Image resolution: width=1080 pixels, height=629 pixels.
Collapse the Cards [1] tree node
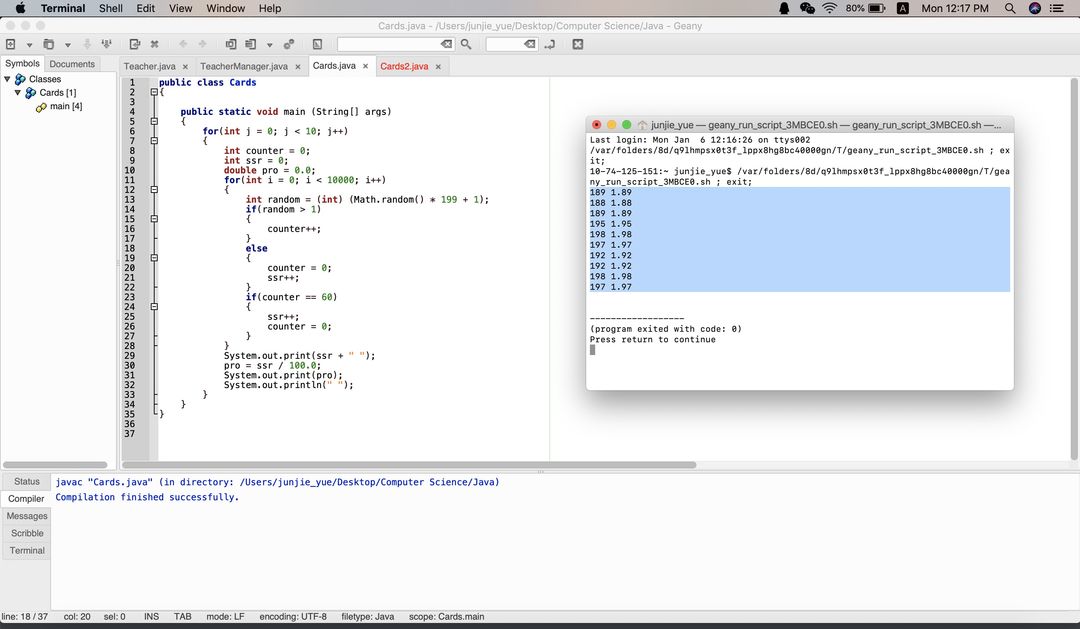click(x=18, y=92)
